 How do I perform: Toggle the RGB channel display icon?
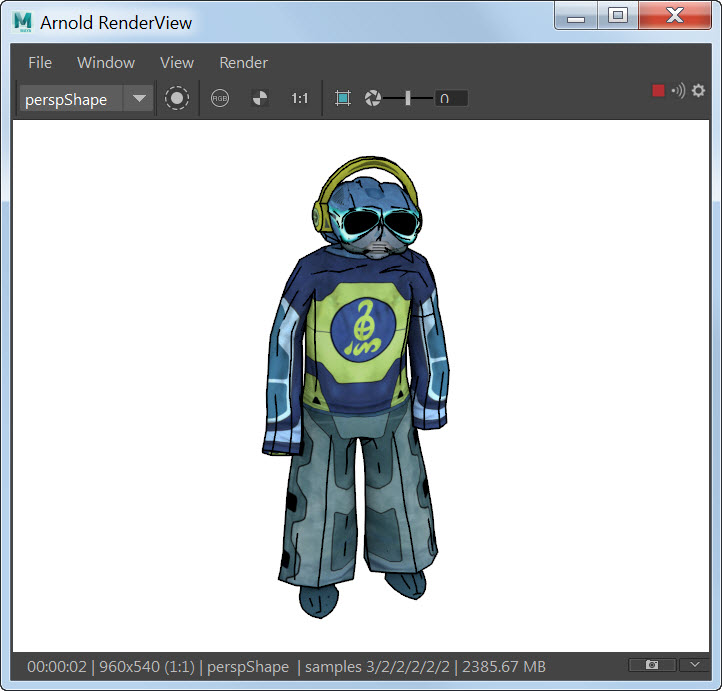coord(220,99)
